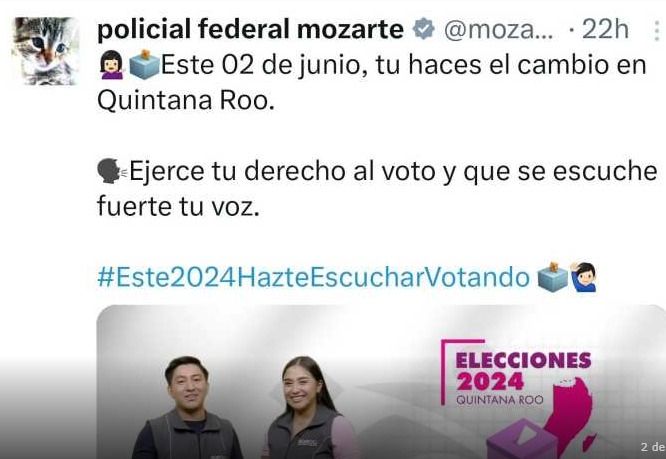Click the speaking head emoji before 'Ejerce'
Viewport: 666px width, 459px height.
[x=112, y=171]
